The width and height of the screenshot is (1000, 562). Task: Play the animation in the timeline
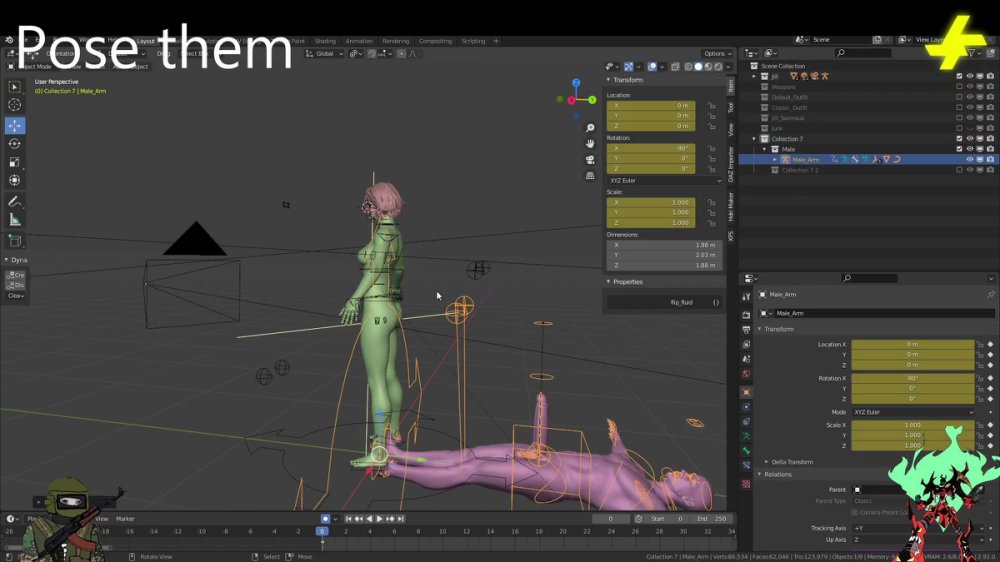point(379,519)
